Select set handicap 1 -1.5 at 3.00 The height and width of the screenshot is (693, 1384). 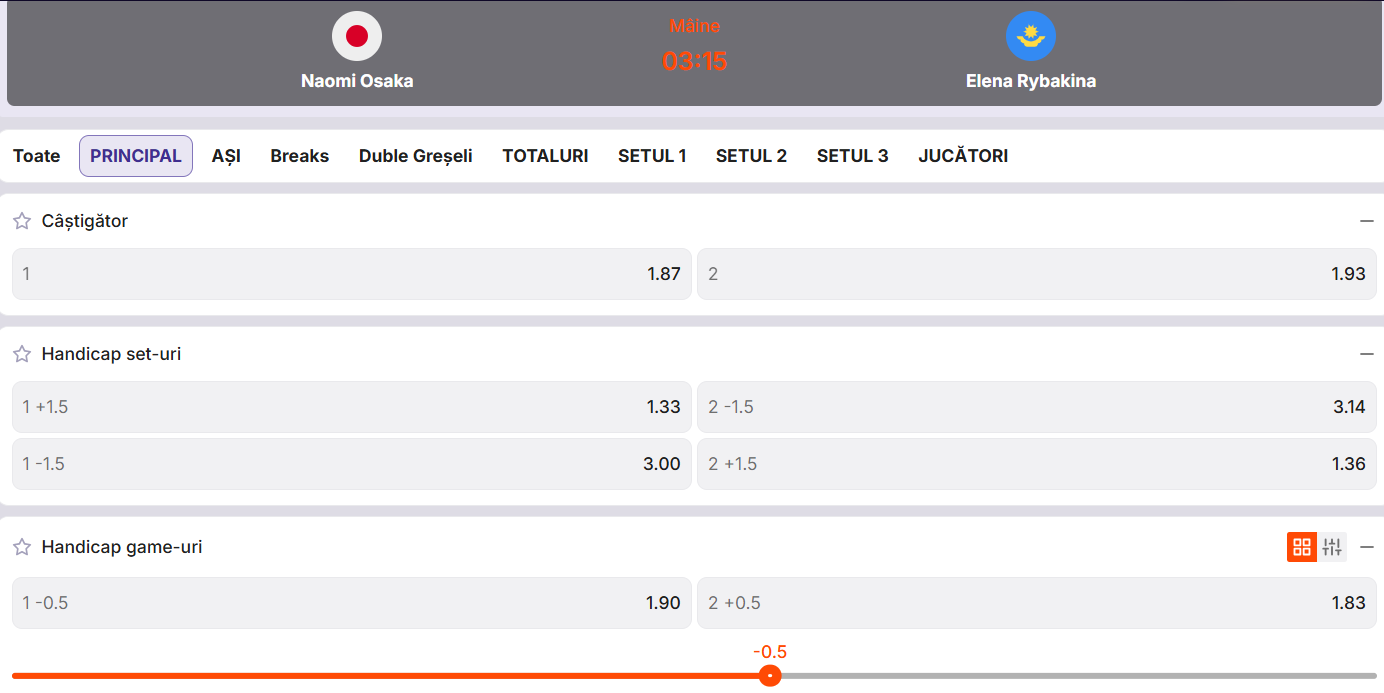pyautogui.click(x=352, y=464)
